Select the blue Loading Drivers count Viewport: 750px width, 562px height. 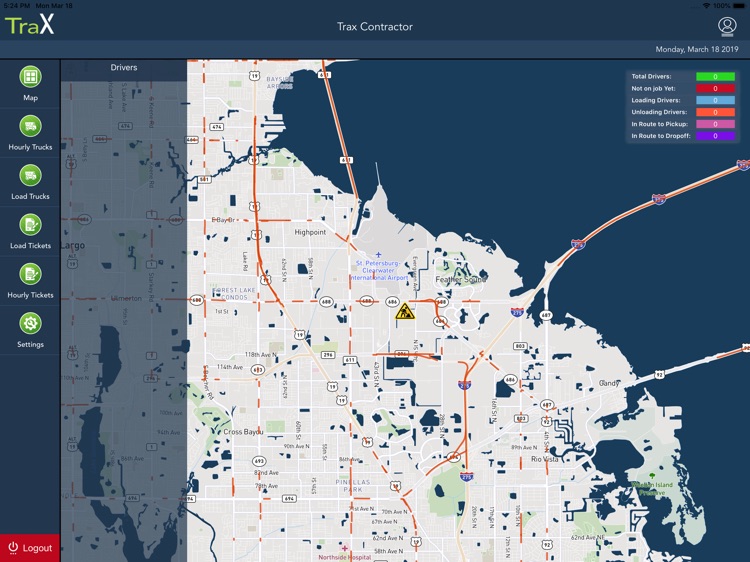point(714,100)
